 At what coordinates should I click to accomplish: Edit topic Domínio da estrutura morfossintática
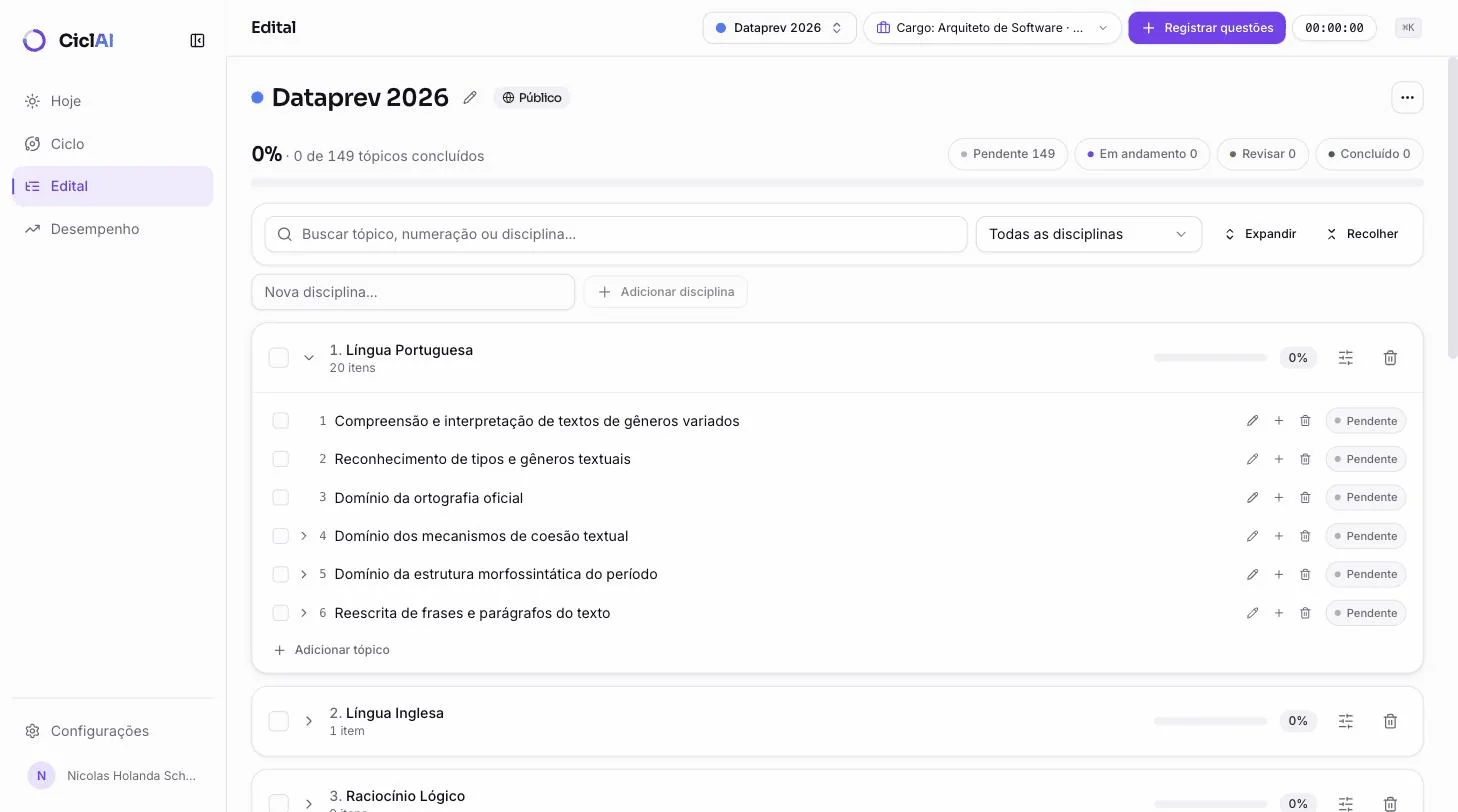tap(1252, 574)
